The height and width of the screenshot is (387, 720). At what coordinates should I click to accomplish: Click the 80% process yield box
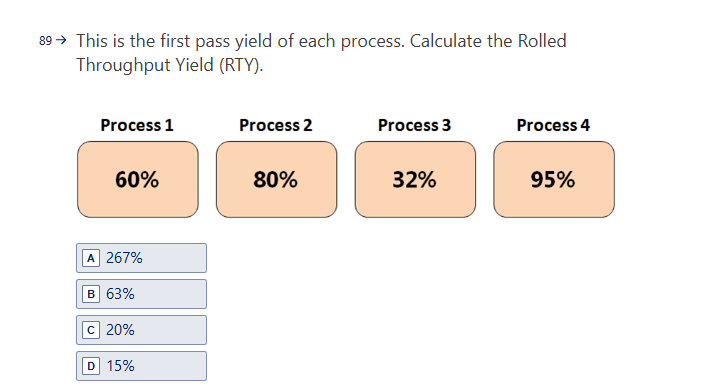(x=276, y=179)
